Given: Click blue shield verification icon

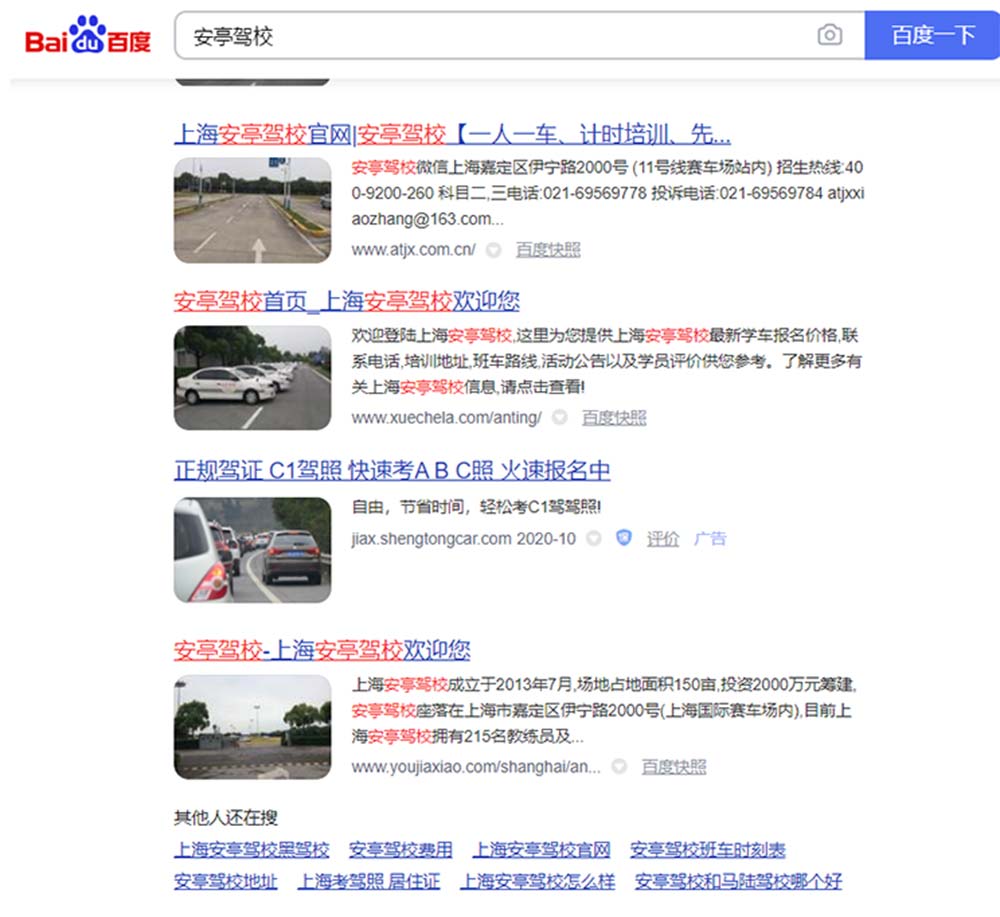Looking at the screenshot, I should pyautogui.click(x=624, y=538).
